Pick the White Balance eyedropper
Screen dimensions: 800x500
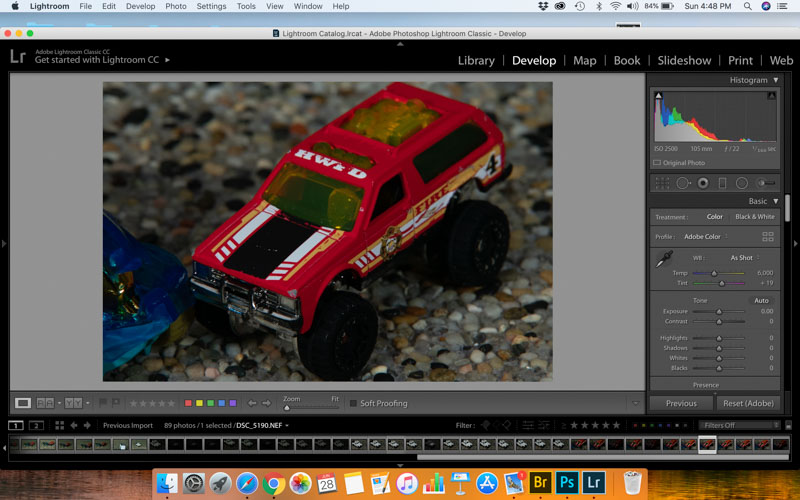coord(664,259)
